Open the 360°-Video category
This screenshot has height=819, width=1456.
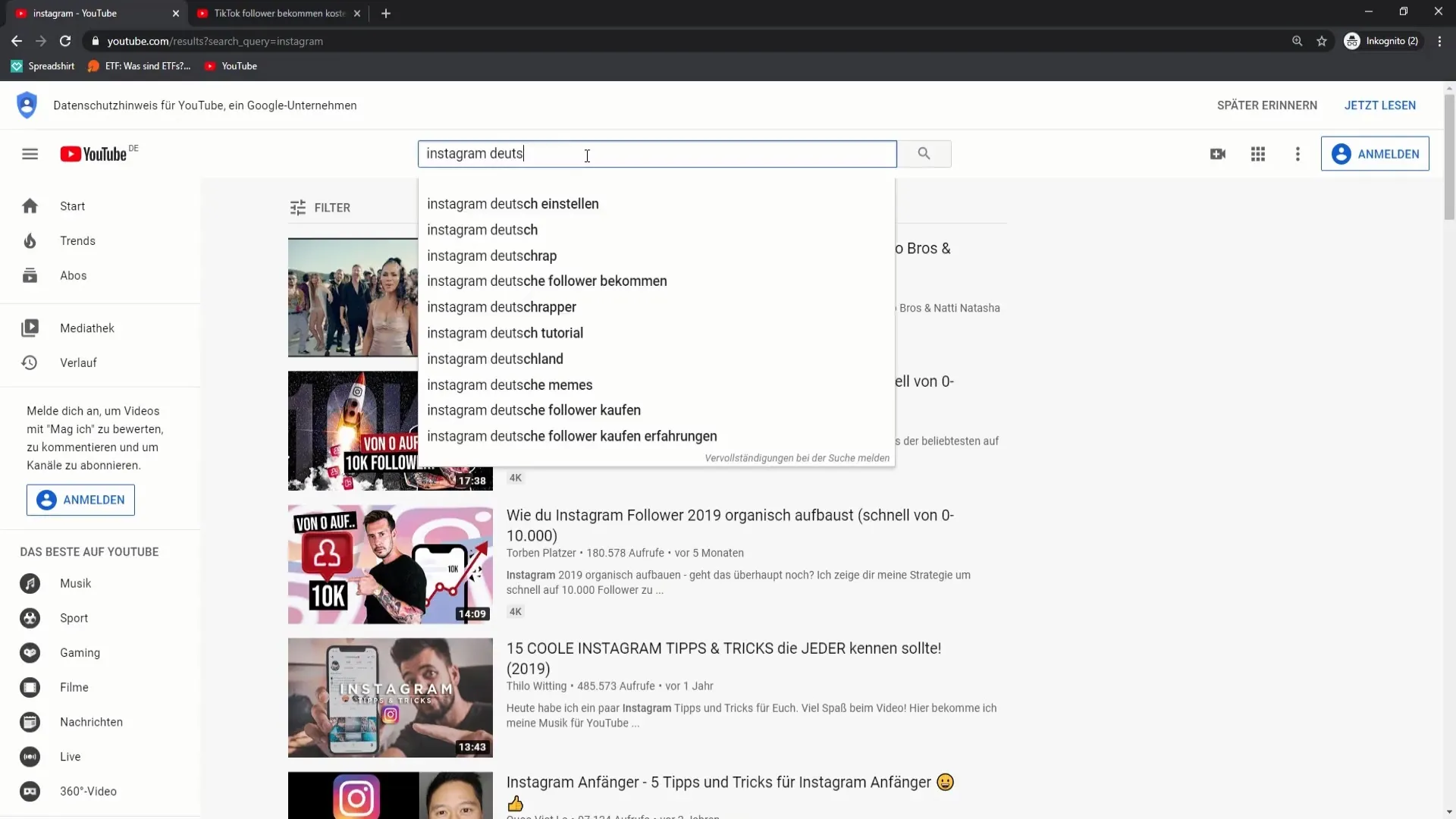click(100, 791)
